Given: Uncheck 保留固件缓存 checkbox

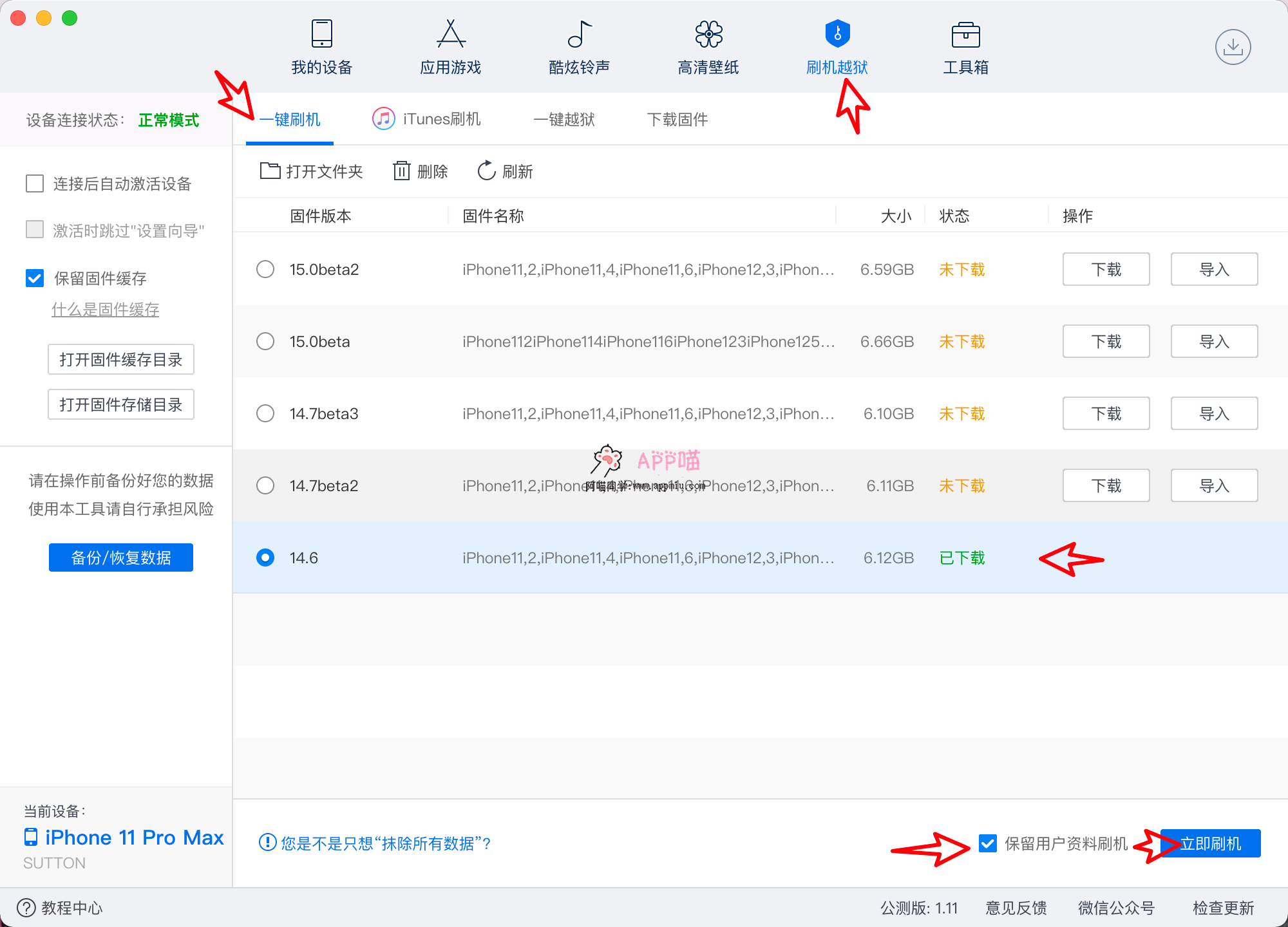Looking at the screenshot, I should click(35, 278).
